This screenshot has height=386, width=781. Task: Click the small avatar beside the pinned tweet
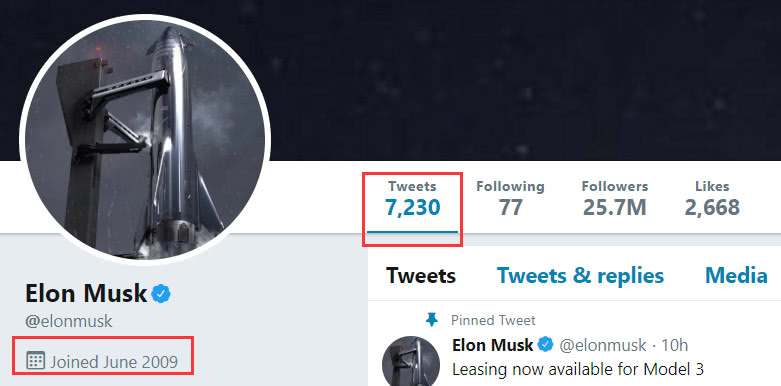tap(411, 361)
